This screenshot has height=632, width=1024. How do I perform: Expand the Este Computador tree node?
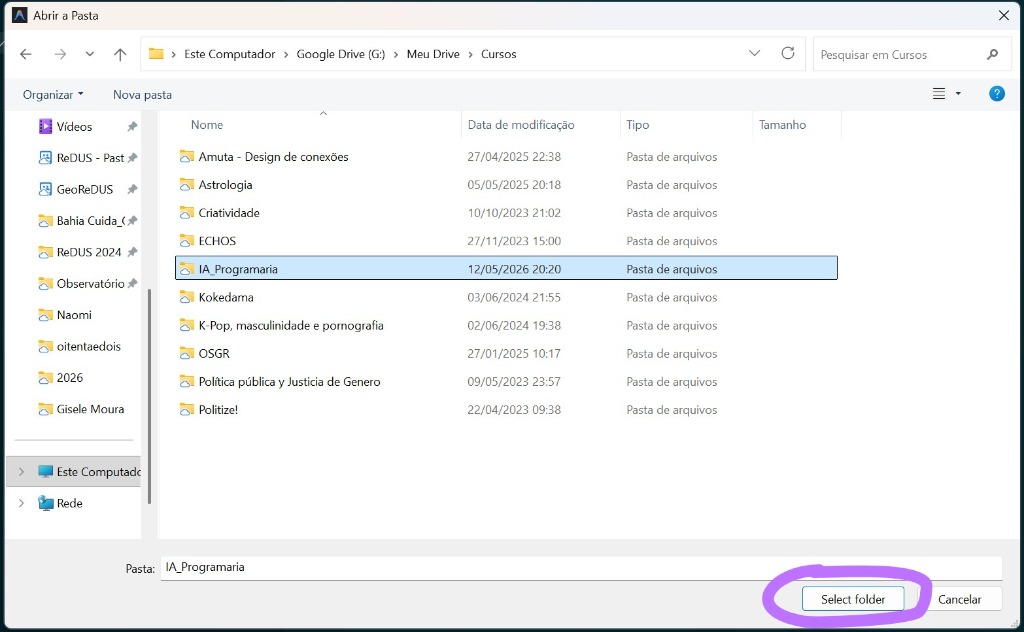pos(21,471)
